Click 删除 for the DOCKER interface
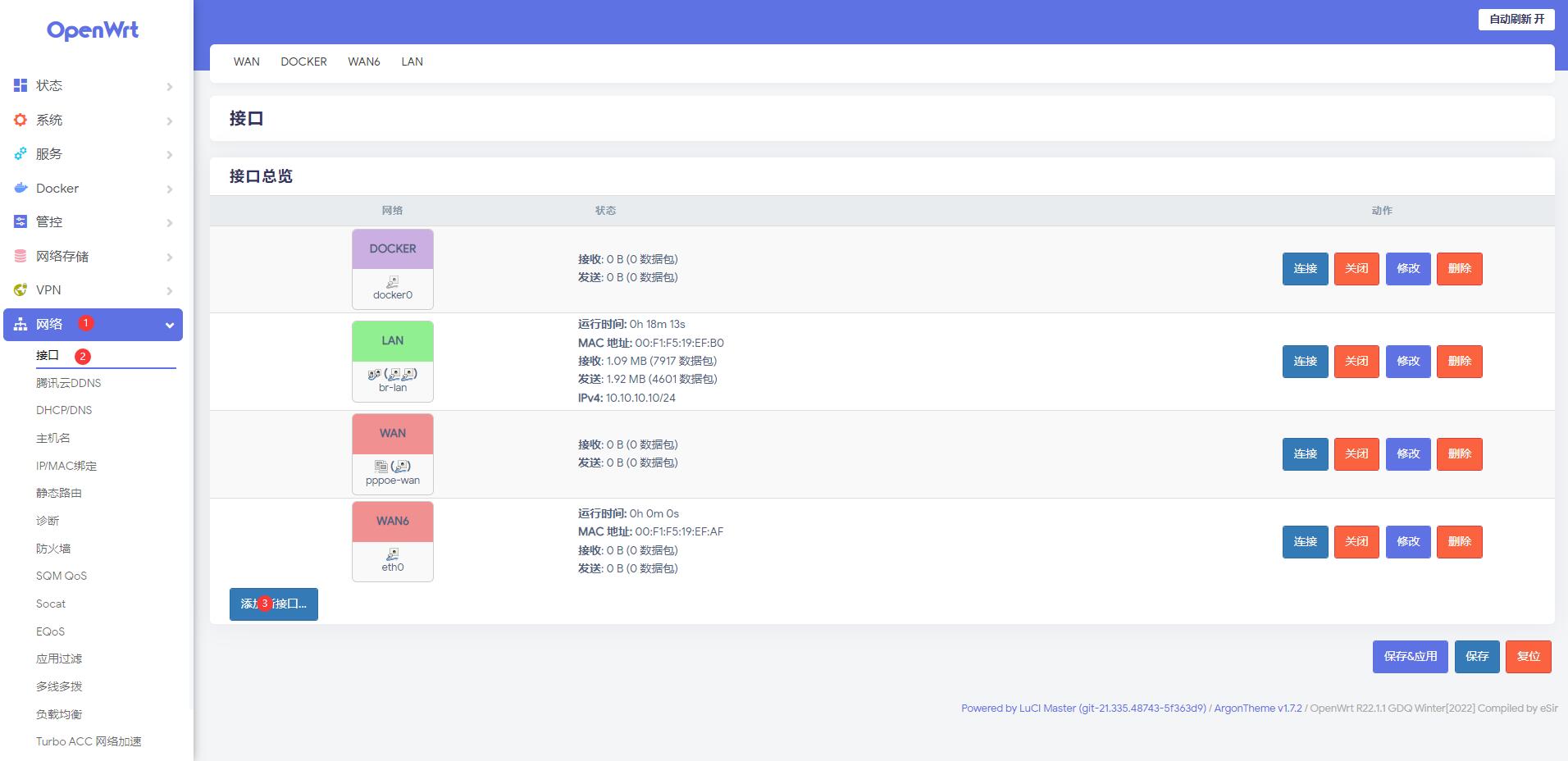The height and width of the screenshot is (761, 1568). click(x=1460, y=269)
